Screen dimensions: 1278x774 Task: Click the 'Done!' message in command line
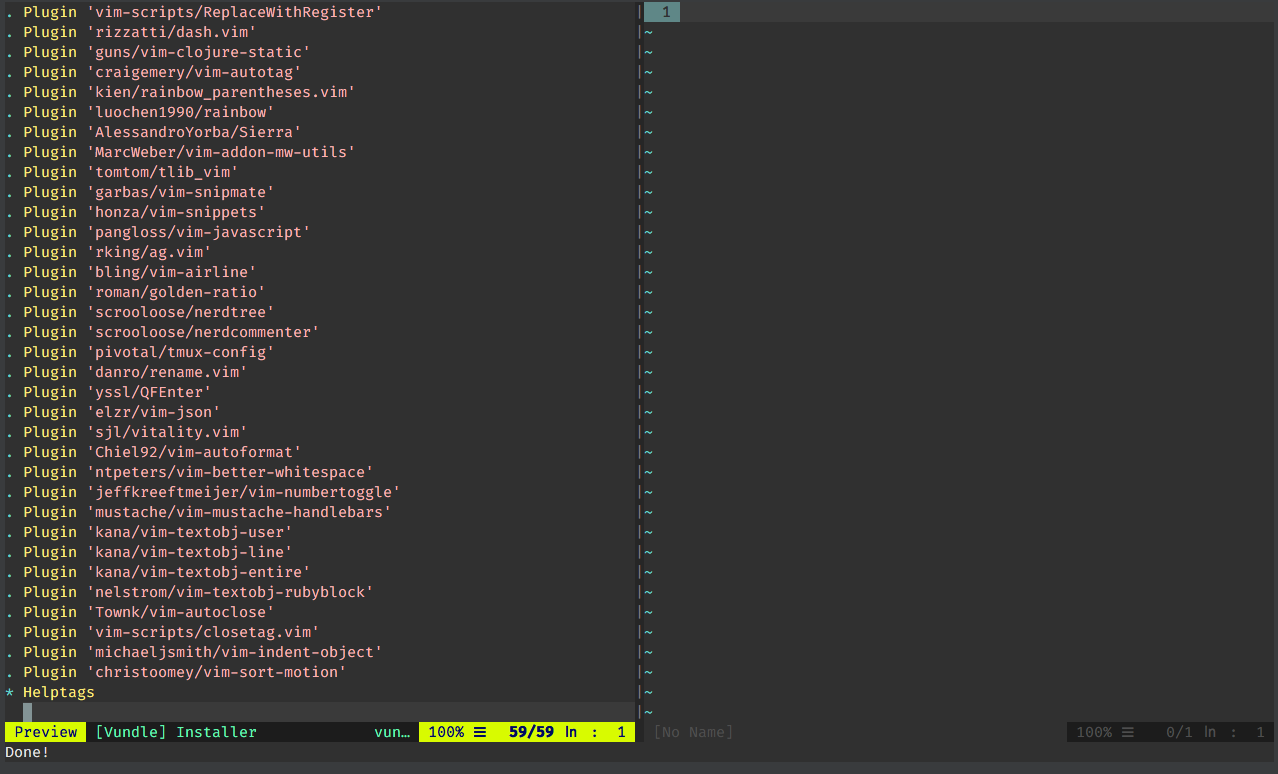coord(27,752)
